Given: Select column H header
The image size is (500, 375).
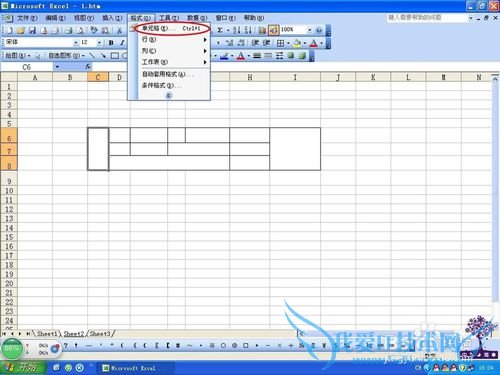Looking at the screenshot, I should point(250,77).
